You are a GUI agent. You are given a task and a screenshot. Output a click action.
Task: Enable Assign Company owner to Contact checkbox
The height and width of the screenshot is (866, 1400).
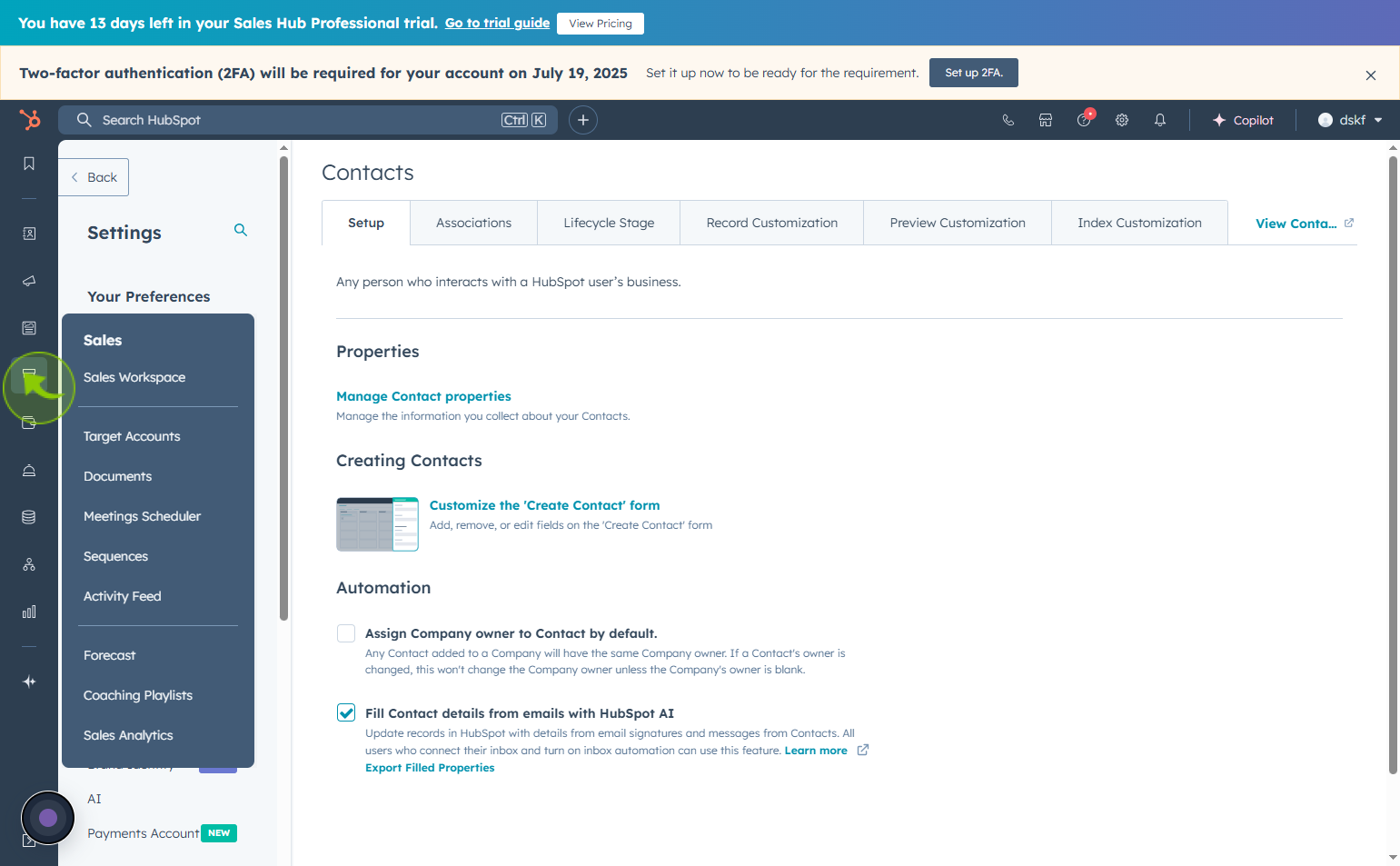click(x=346, y=633)
